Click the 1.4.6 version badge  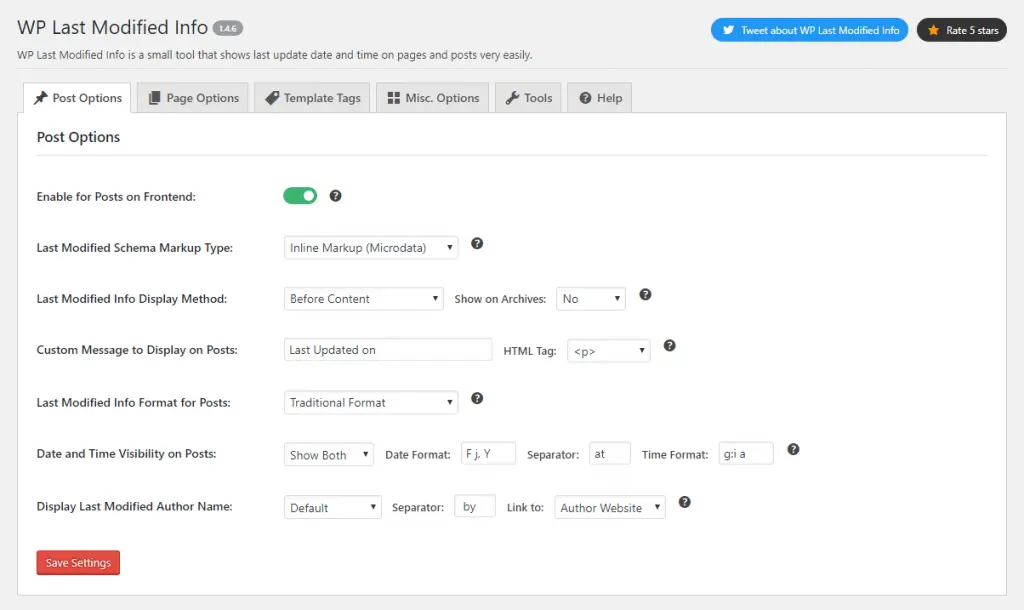pos(228,28)
